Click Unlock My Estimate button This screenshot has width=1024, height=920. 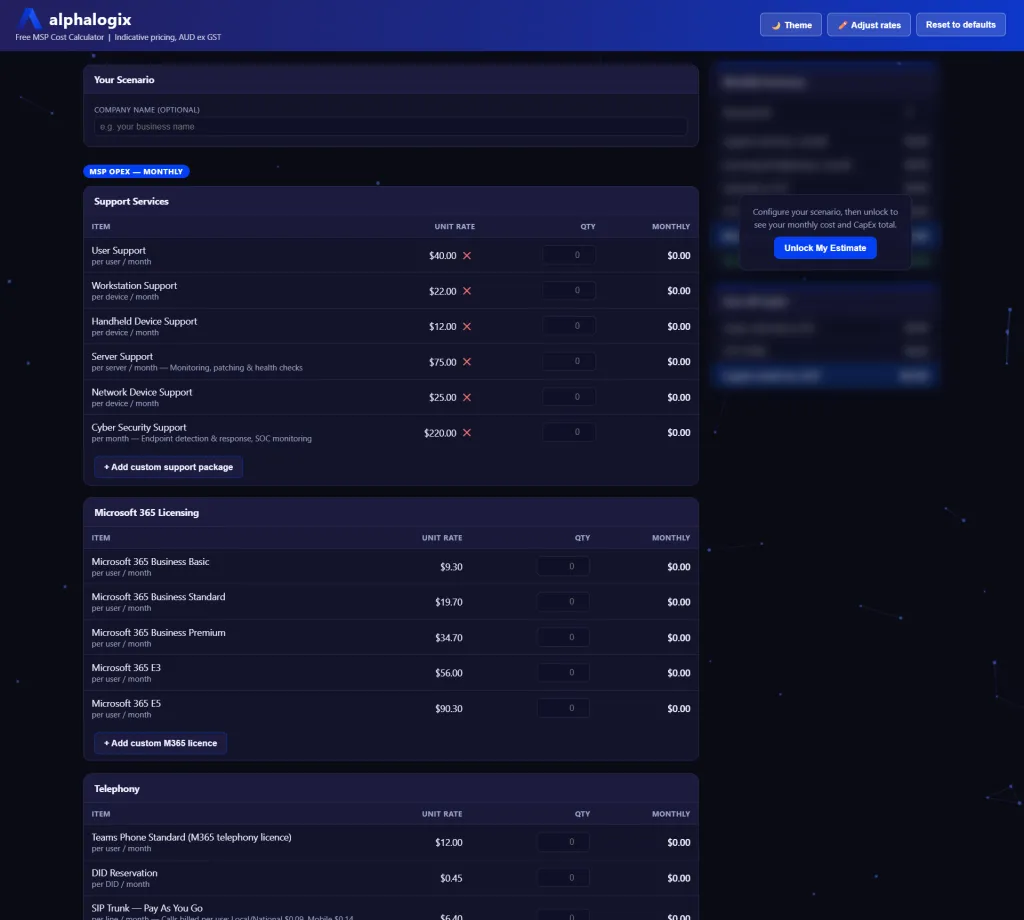click(x=825, y=248)
